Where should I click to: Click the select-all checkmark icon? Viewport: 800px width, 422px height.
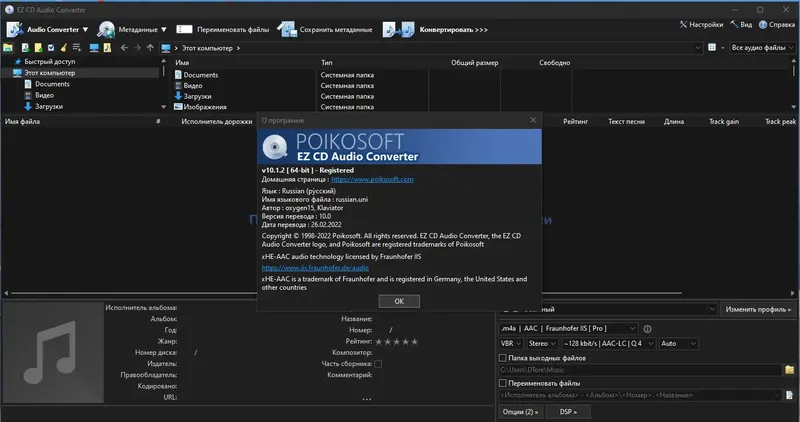pyautogui.click(x=51, y=48)
